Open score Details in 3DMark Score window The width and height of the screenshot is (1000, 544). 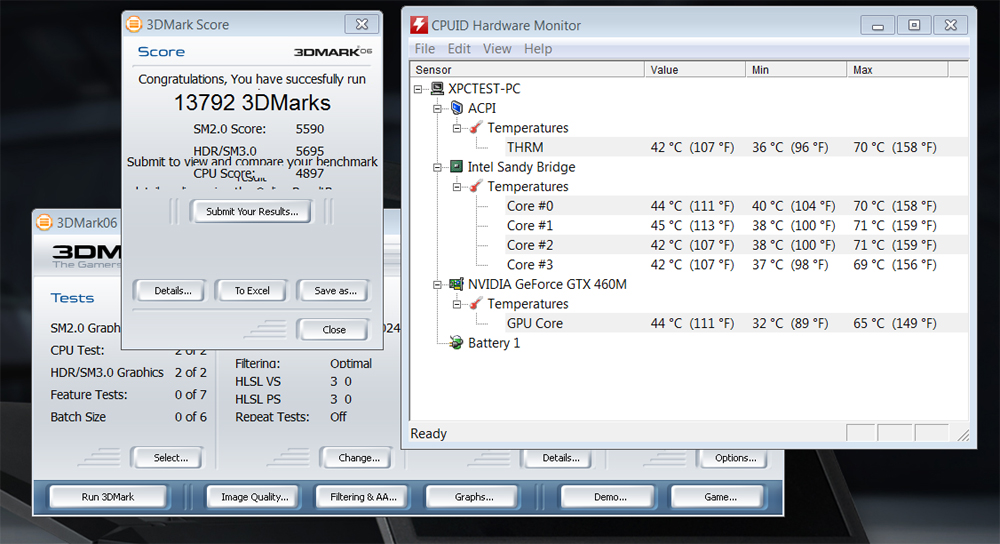coord(172,291)
